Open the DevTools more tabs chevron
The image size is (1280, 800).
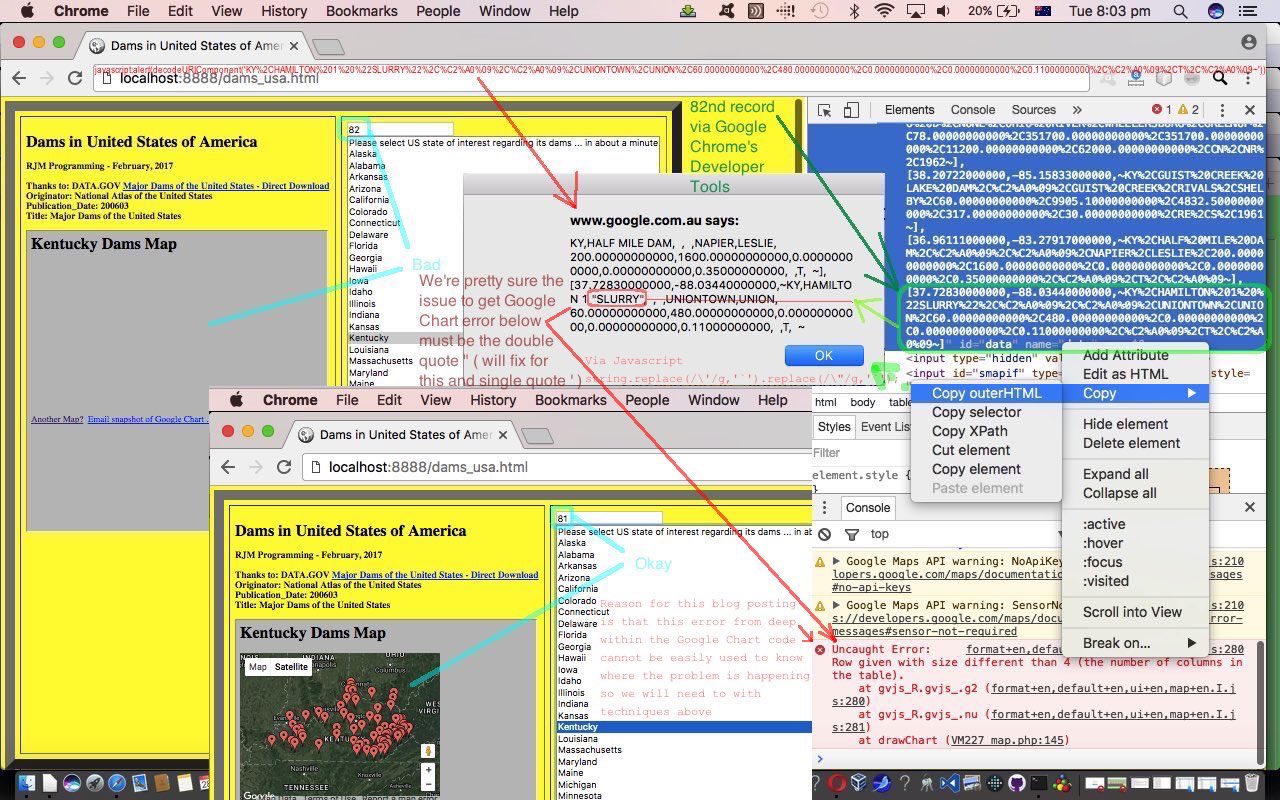pyautogui.click(x=1077, y=110)
